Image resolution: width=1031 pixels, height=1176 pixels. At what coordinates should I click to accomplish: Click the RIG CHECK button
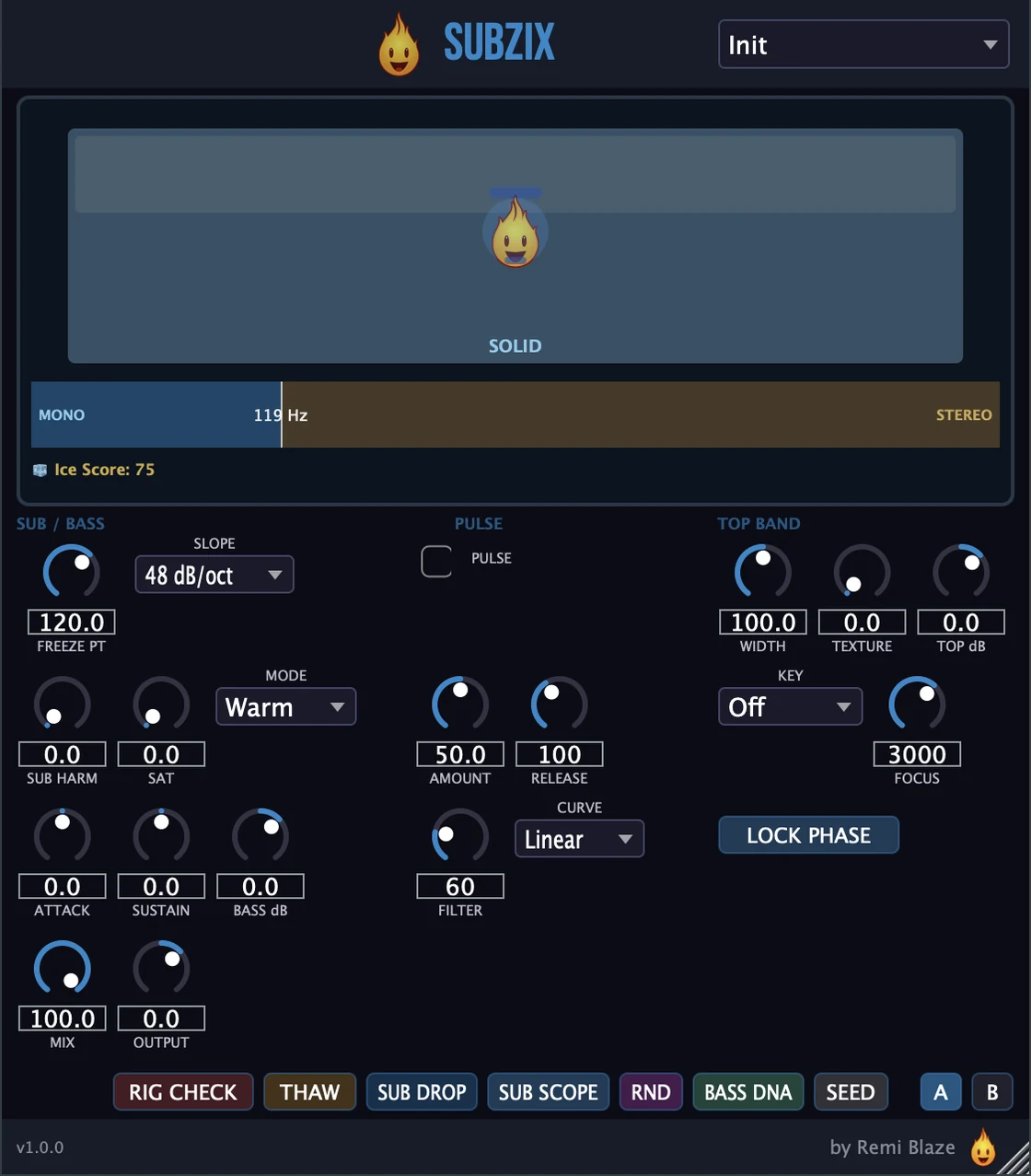(x=183, y=1092)
